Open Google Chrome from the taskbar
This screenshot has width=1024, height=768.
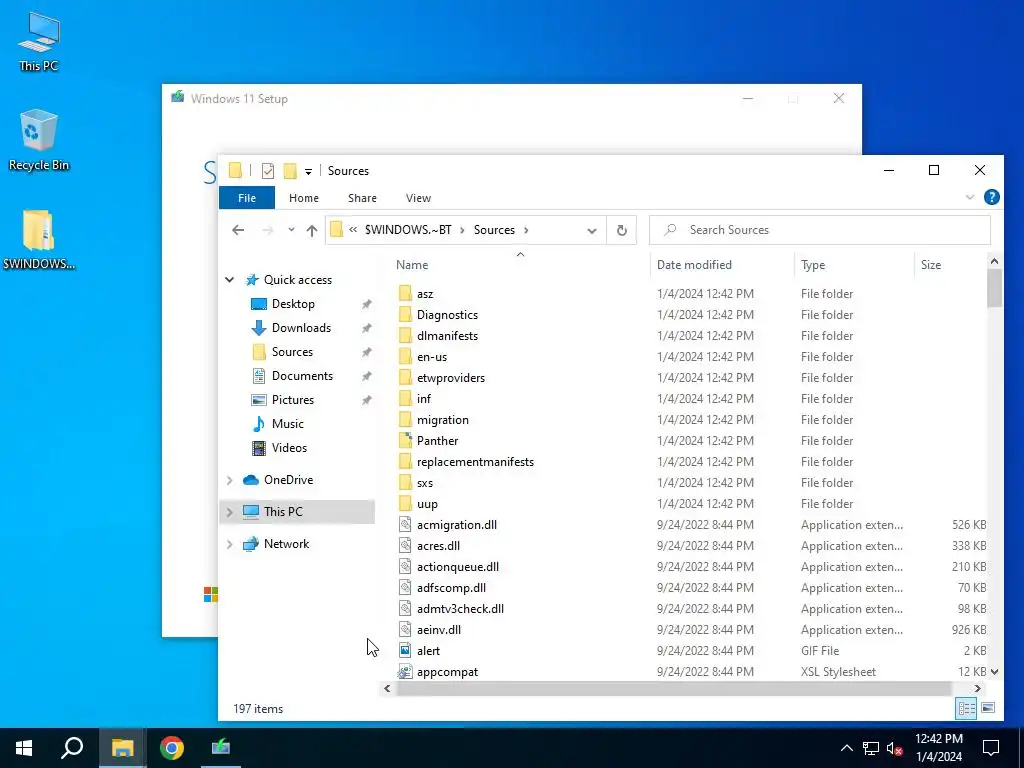(172, 748)
